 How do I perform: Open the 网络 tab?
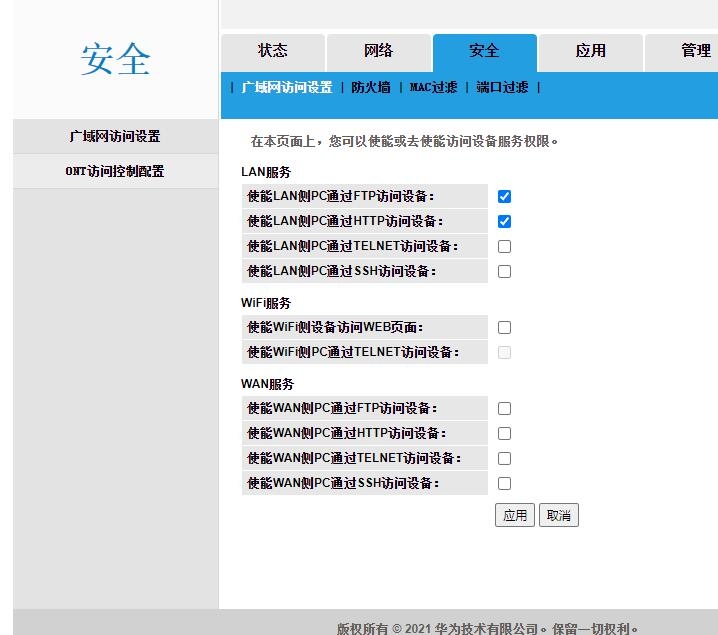[x=378, y=52]
